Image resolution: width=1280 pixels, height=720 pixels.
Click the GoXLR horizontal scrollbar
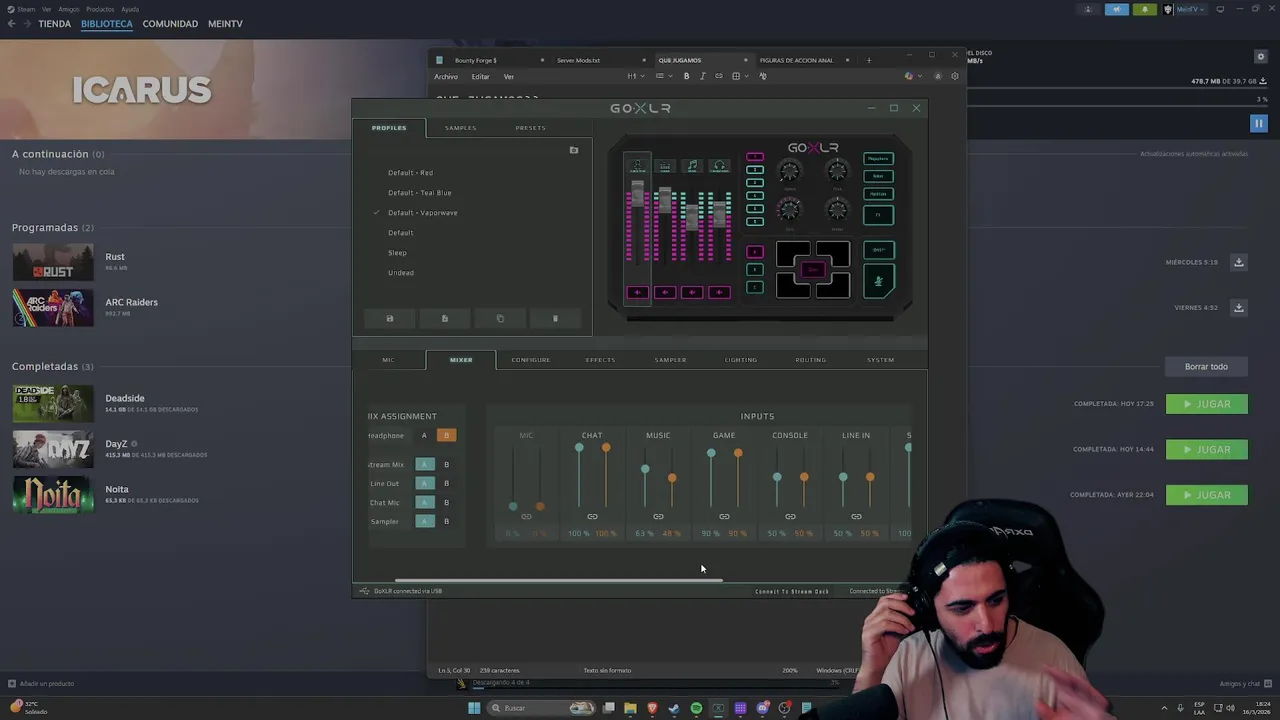[x=558, y=580]
